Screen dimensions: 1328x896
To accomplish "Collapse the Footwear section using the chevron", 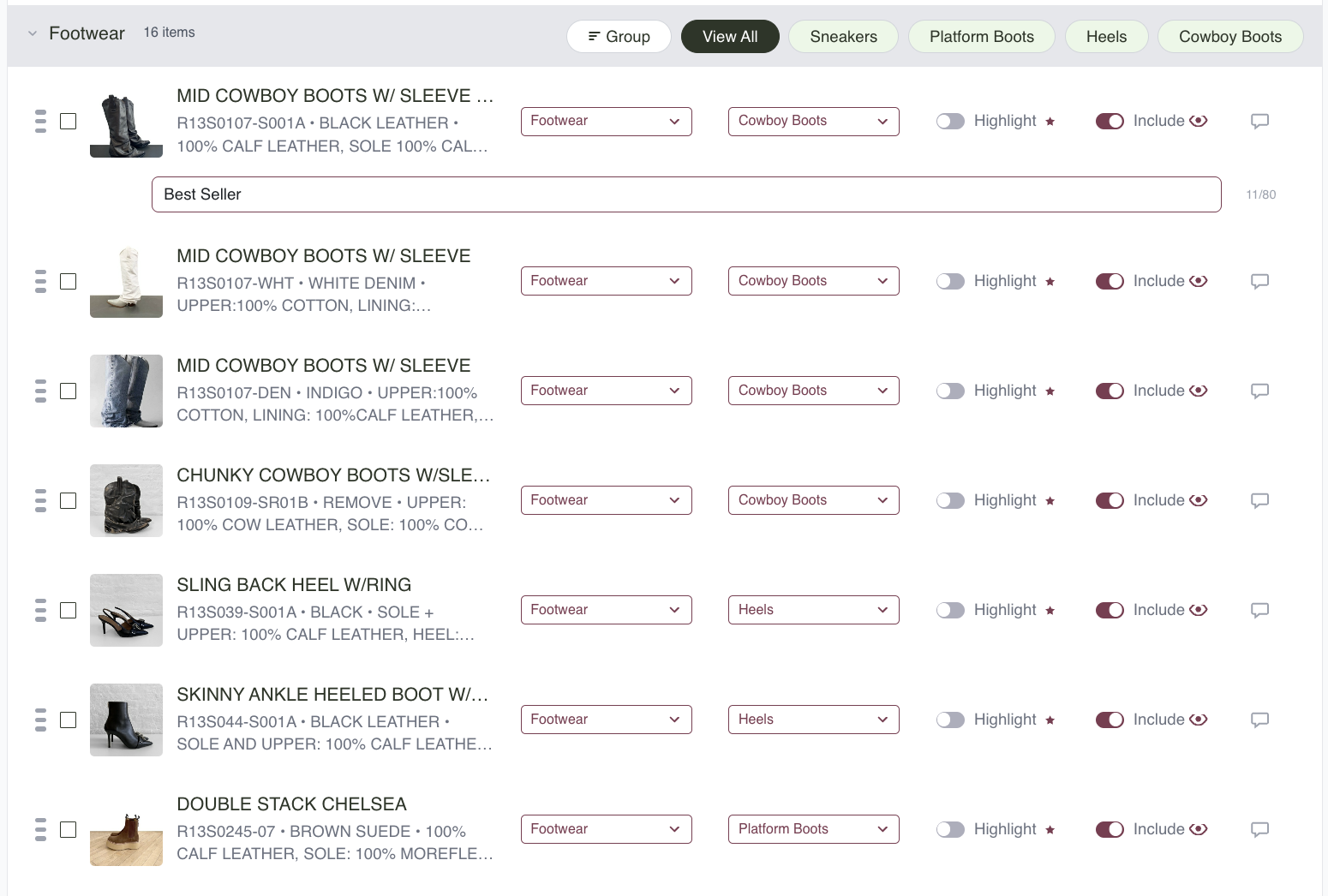I will (32, 33).
